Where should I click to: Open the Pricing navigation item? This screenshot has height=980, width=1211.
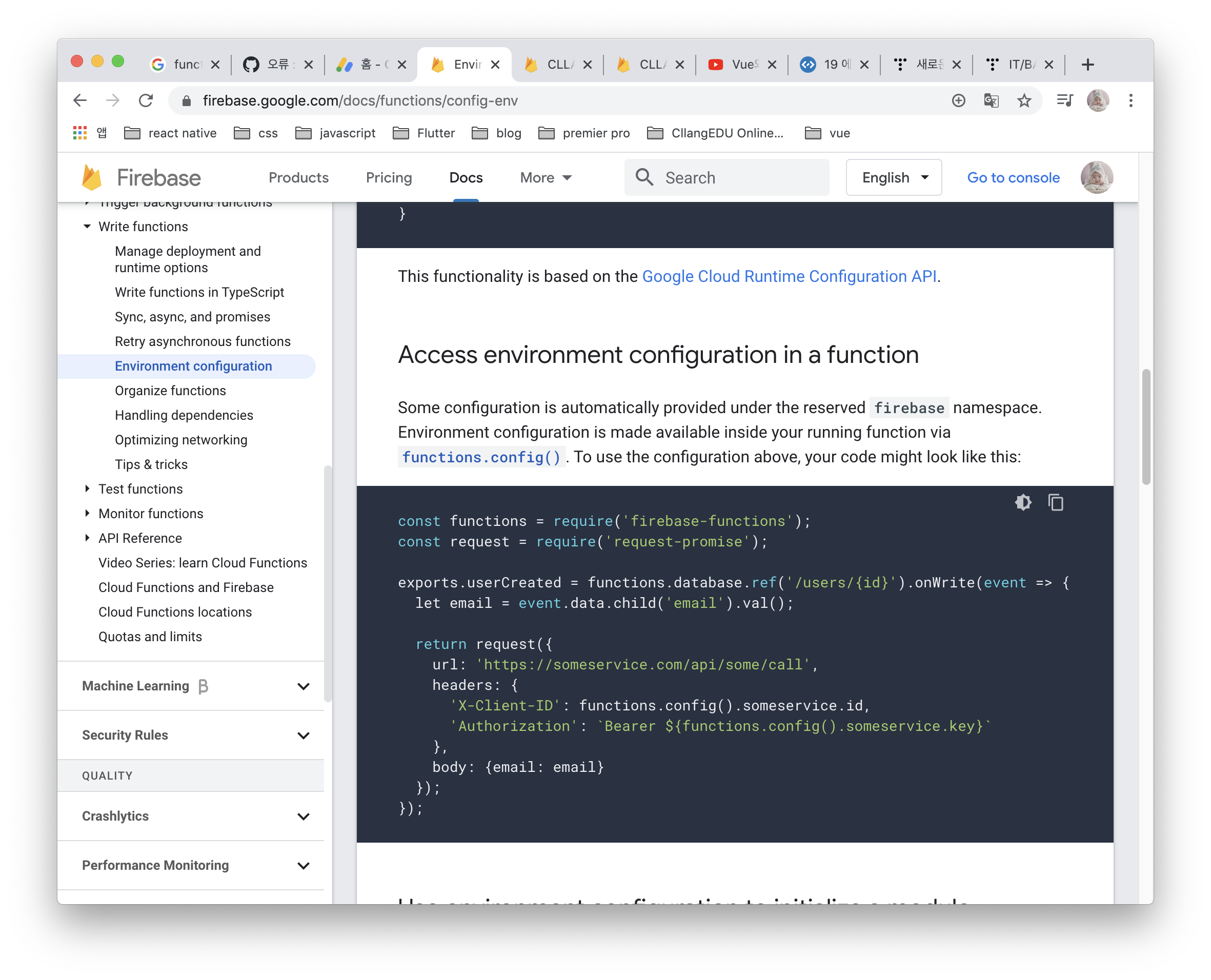pyautogui.click(x=389, y=177)
